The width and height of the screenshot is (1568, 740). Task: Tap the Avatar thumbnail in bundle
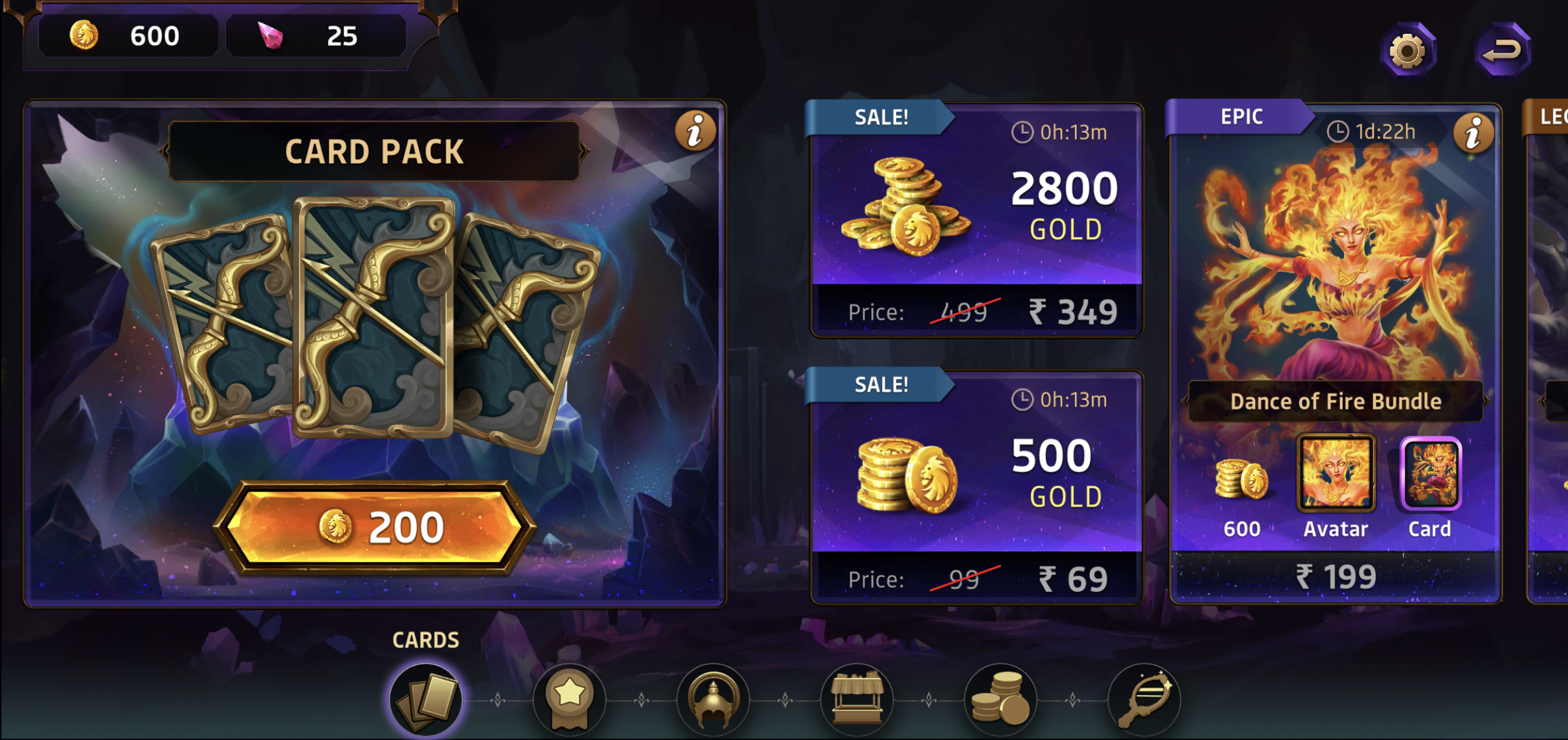coord(1336,473)
